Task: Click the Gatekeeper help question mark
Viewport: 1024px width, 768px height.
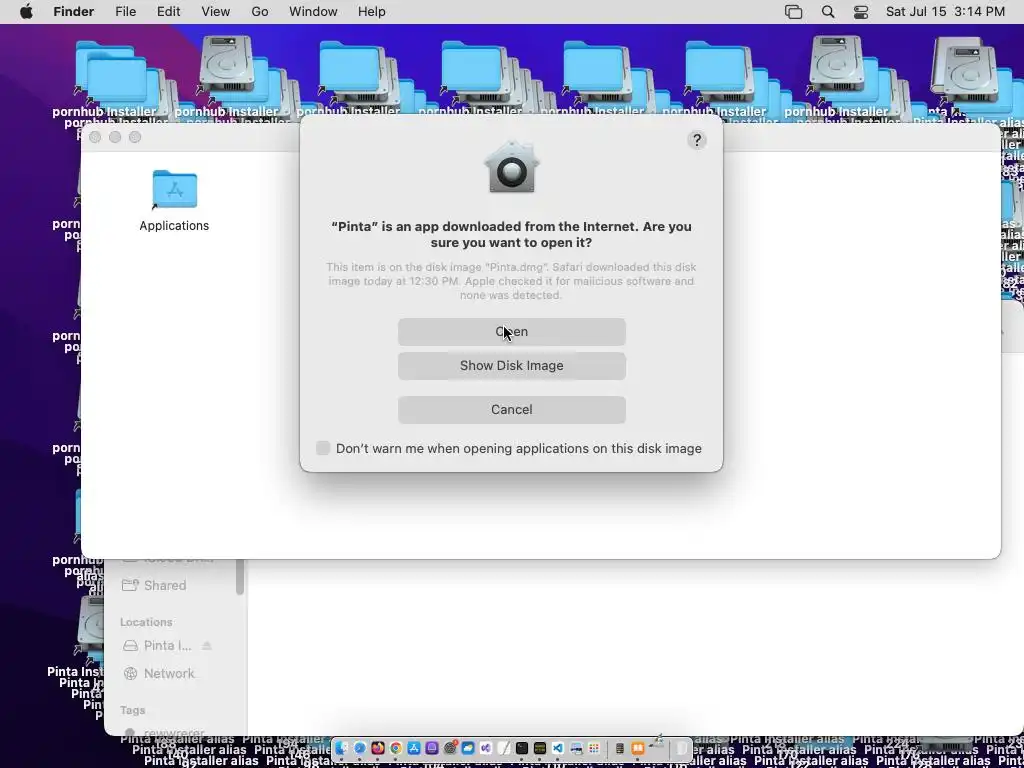Action: coord(697,140)
